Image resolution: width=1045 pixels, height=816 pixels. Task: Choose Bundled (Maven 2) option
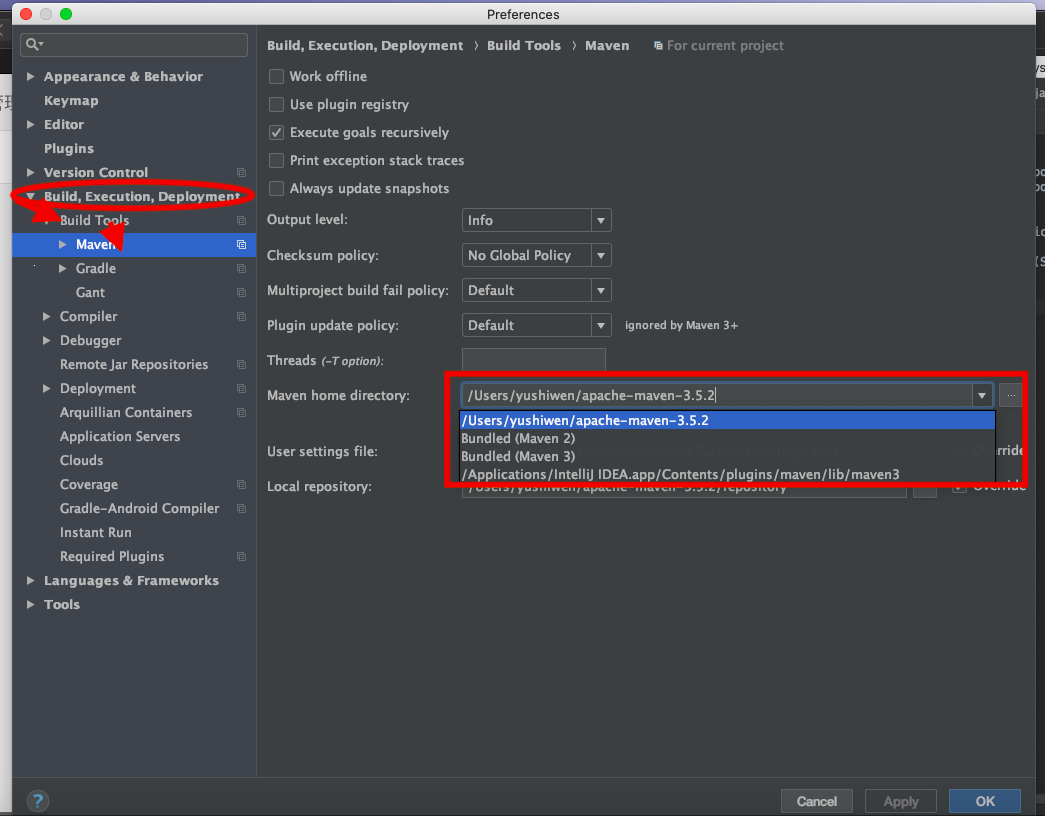pyautogui.click(x=727, y=439)
